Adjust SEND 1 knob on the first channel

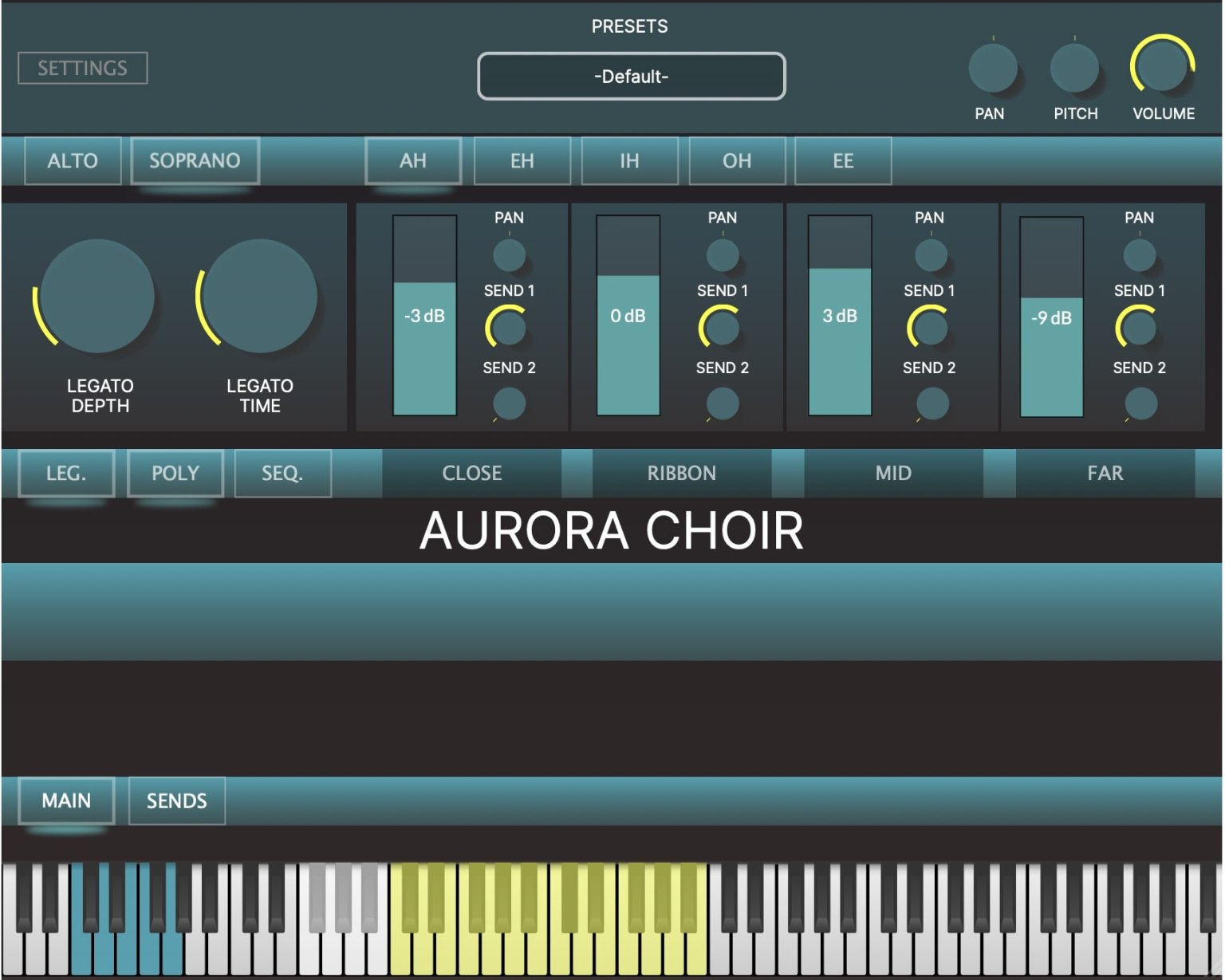tap(508, 329)
